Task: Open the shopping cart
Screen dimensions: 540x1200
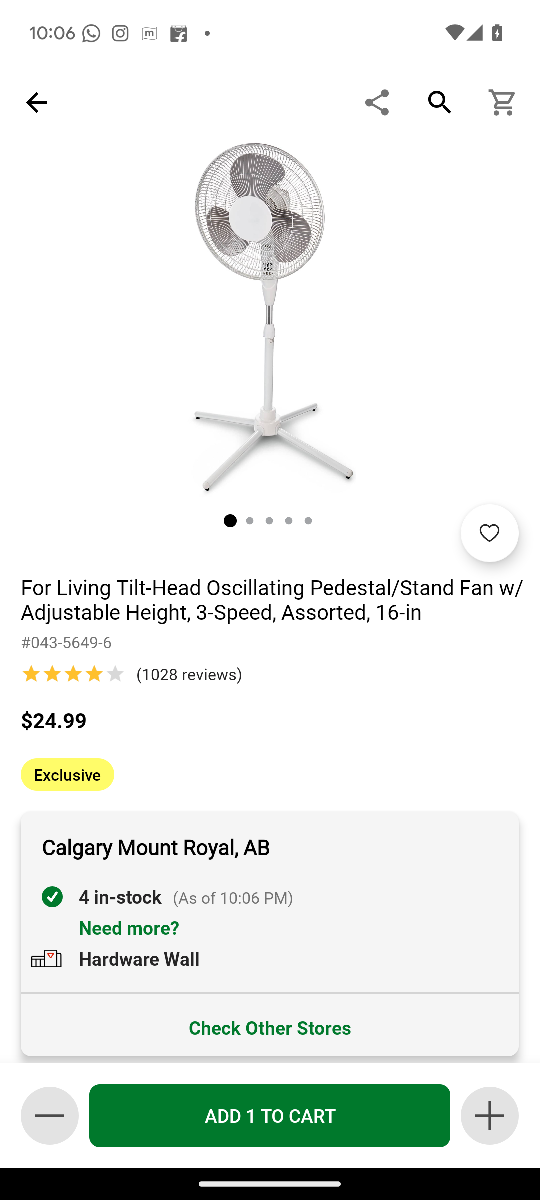Action: pyautogui.click(x=502, y=102)
